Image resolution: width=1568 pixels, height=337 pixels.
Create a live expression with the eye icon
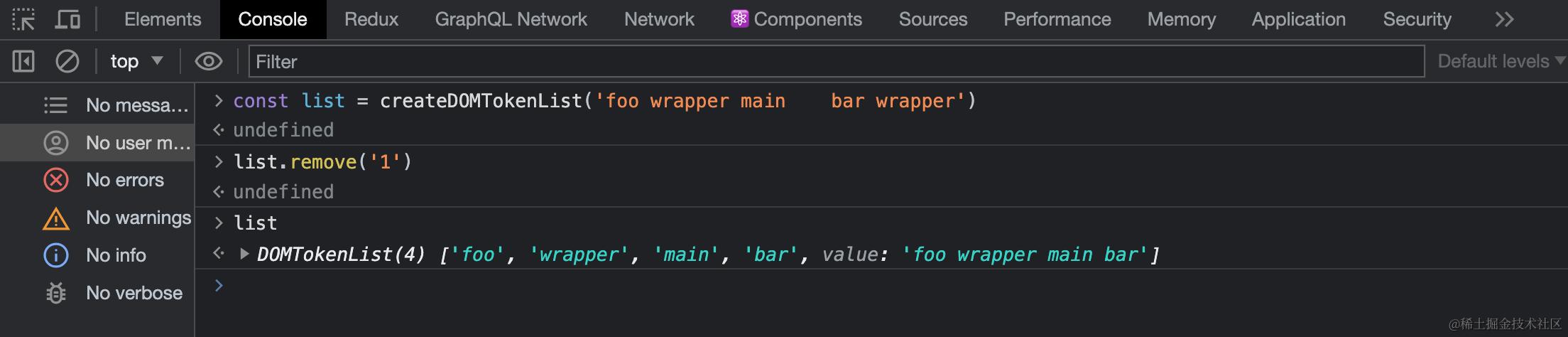(x=209, y=61)
